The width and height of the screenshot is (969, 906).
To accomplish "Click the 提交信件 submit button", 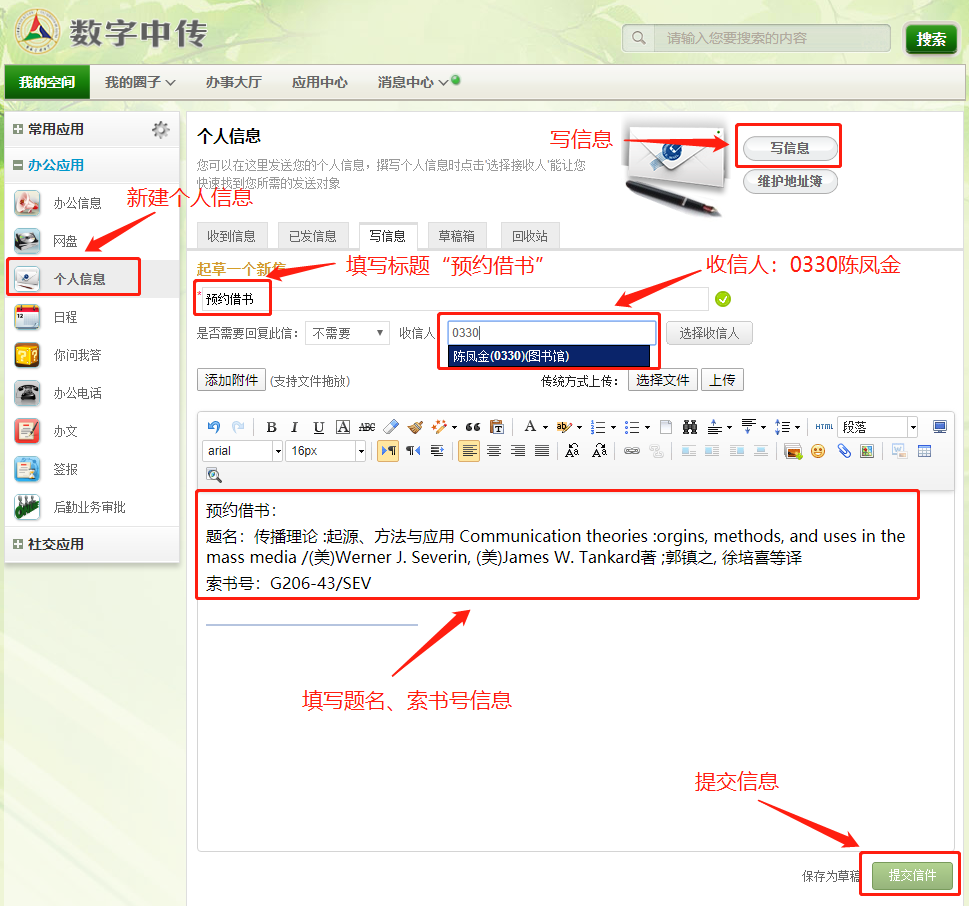I will (x=912, y=875).
